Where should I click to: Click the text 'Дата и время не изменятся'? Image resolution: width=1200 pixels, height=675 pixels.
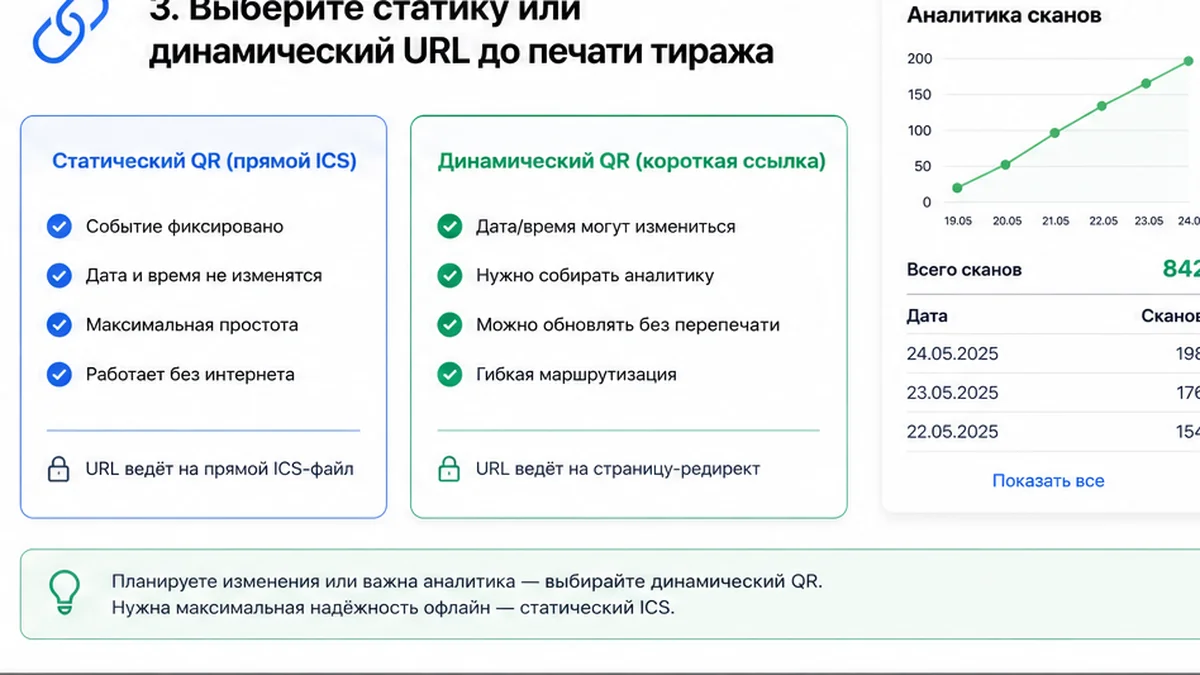coord(204,276)
